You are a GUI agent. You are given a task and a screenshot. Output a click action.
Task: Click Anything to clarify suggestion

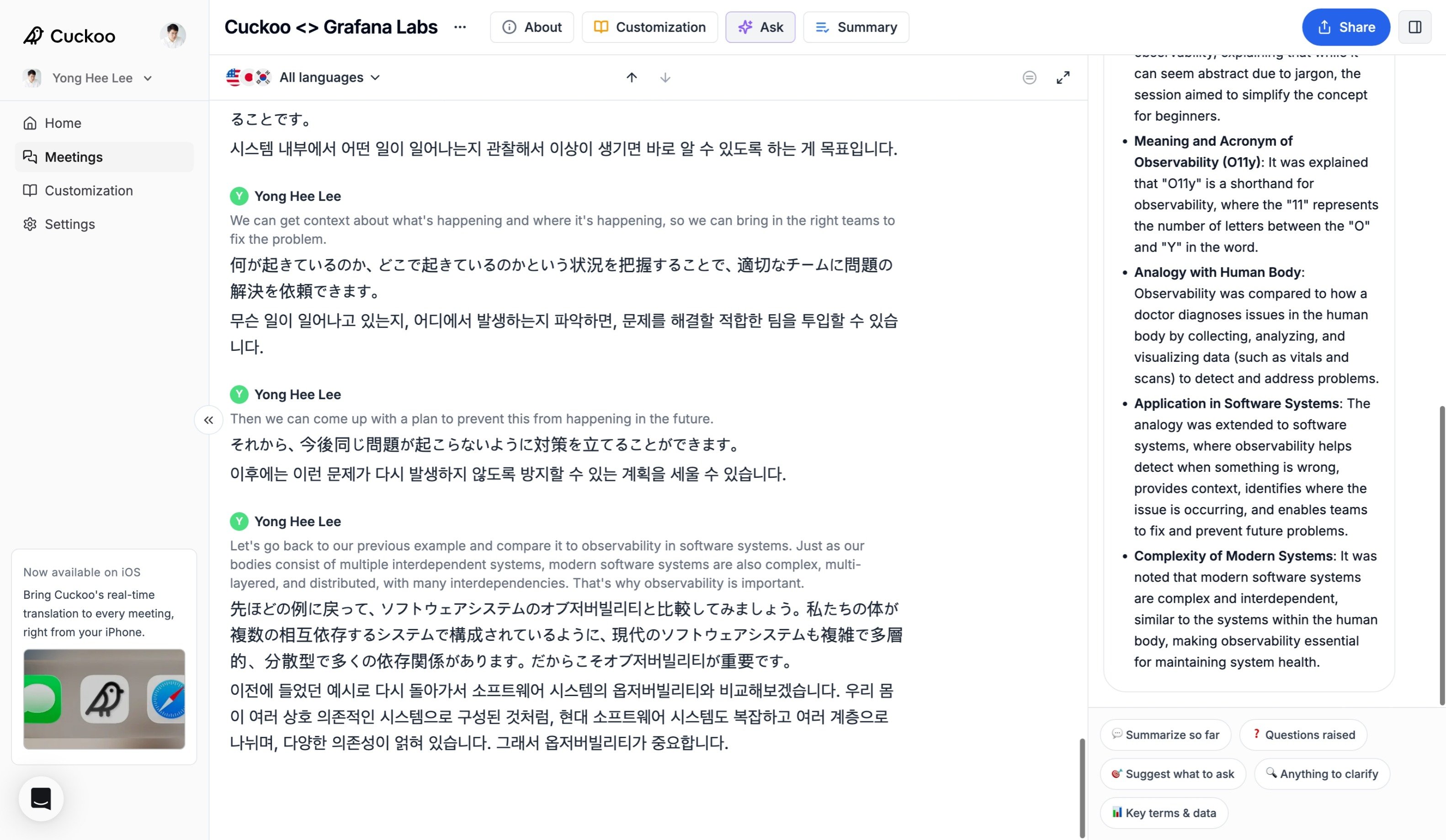tap(1322, 773)
